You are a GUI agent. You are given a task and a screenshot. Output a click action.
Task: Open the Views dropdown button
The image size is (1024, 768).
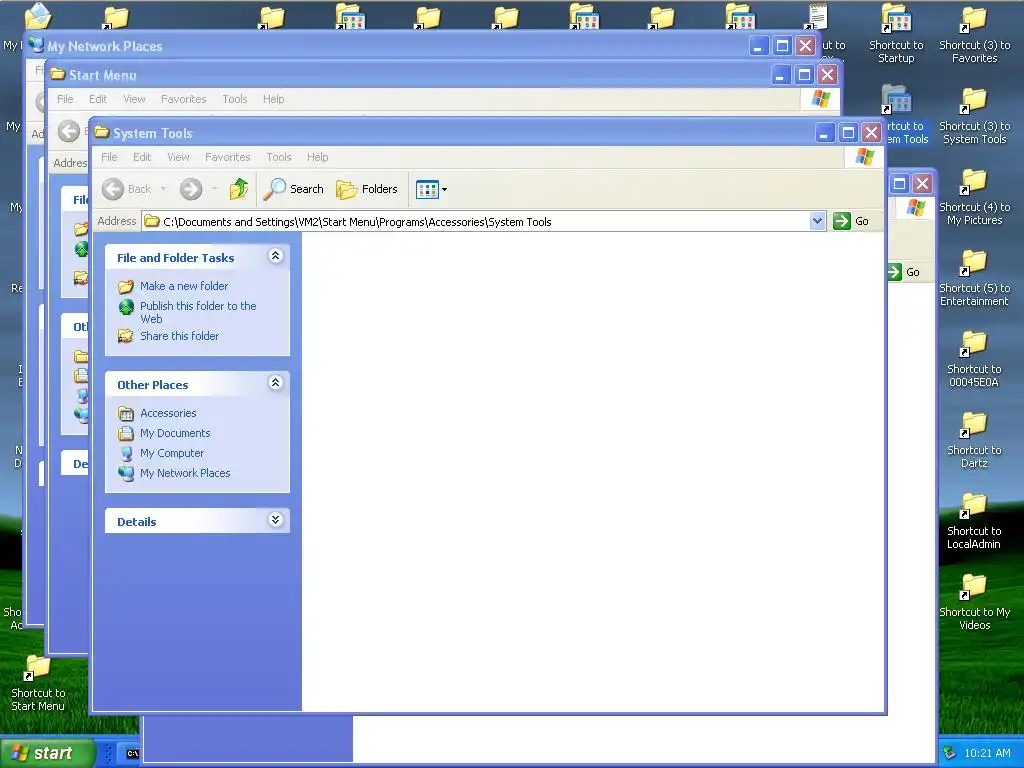432,189
